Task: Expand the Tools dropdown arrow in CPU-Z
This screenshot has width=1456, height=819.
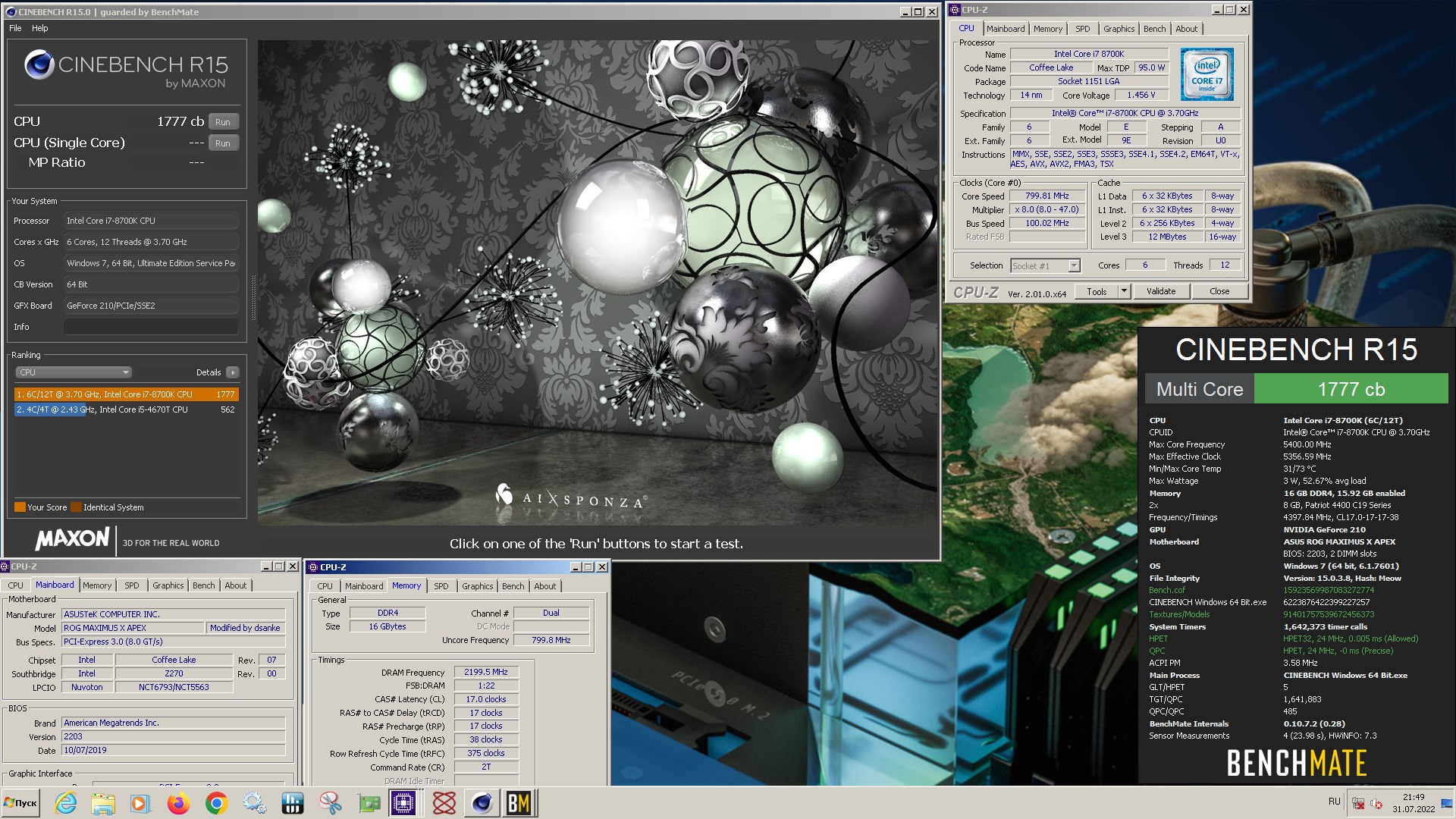Action: [1124, 291]
